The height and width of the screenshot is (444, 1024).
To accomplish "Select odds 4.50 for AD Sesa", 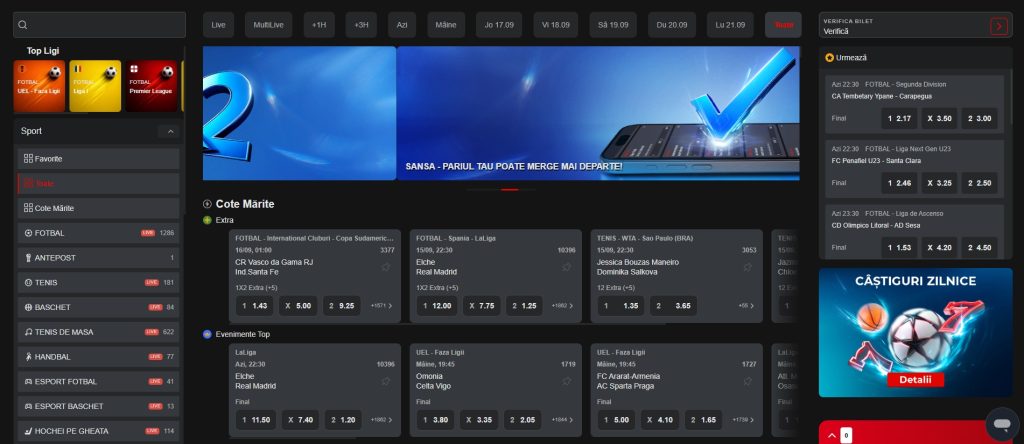I will (x=980, y=248).
